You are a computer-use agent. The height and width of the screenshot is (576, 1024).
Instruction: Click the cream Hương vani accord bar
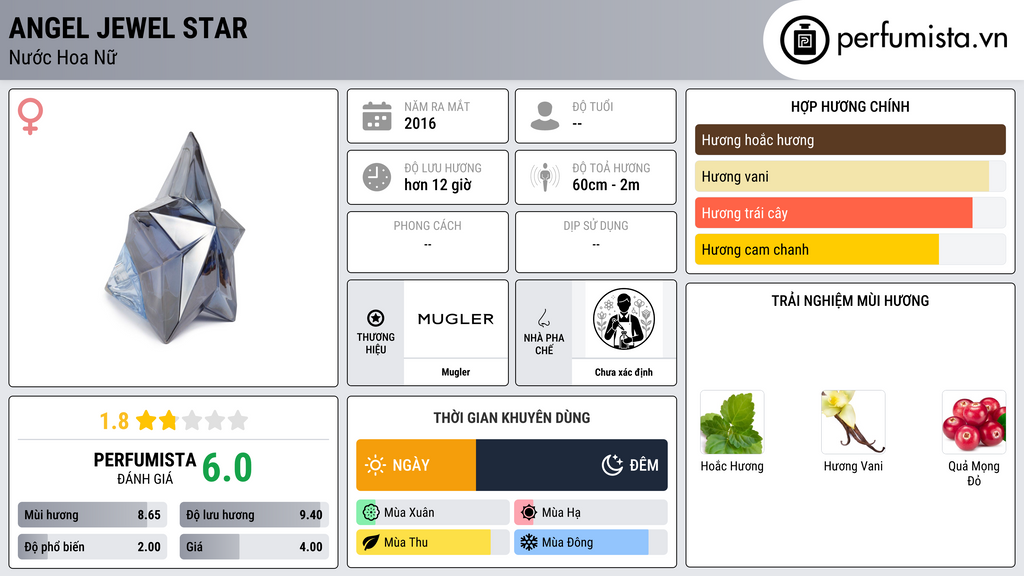coord(850,176)
